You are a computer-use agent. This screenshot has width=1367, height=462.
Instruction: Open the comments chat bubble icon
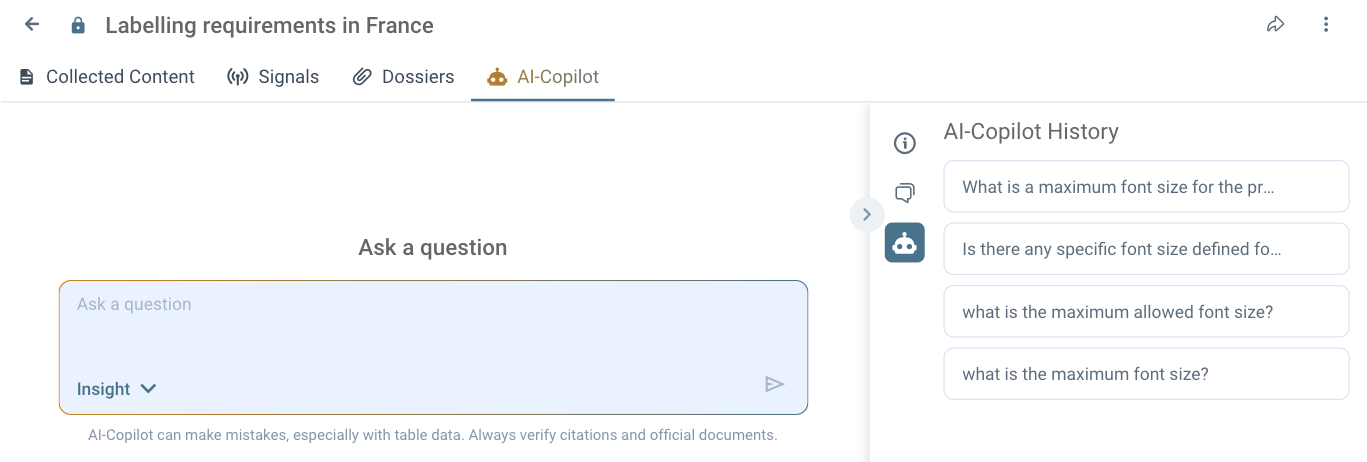pos(905,193)
